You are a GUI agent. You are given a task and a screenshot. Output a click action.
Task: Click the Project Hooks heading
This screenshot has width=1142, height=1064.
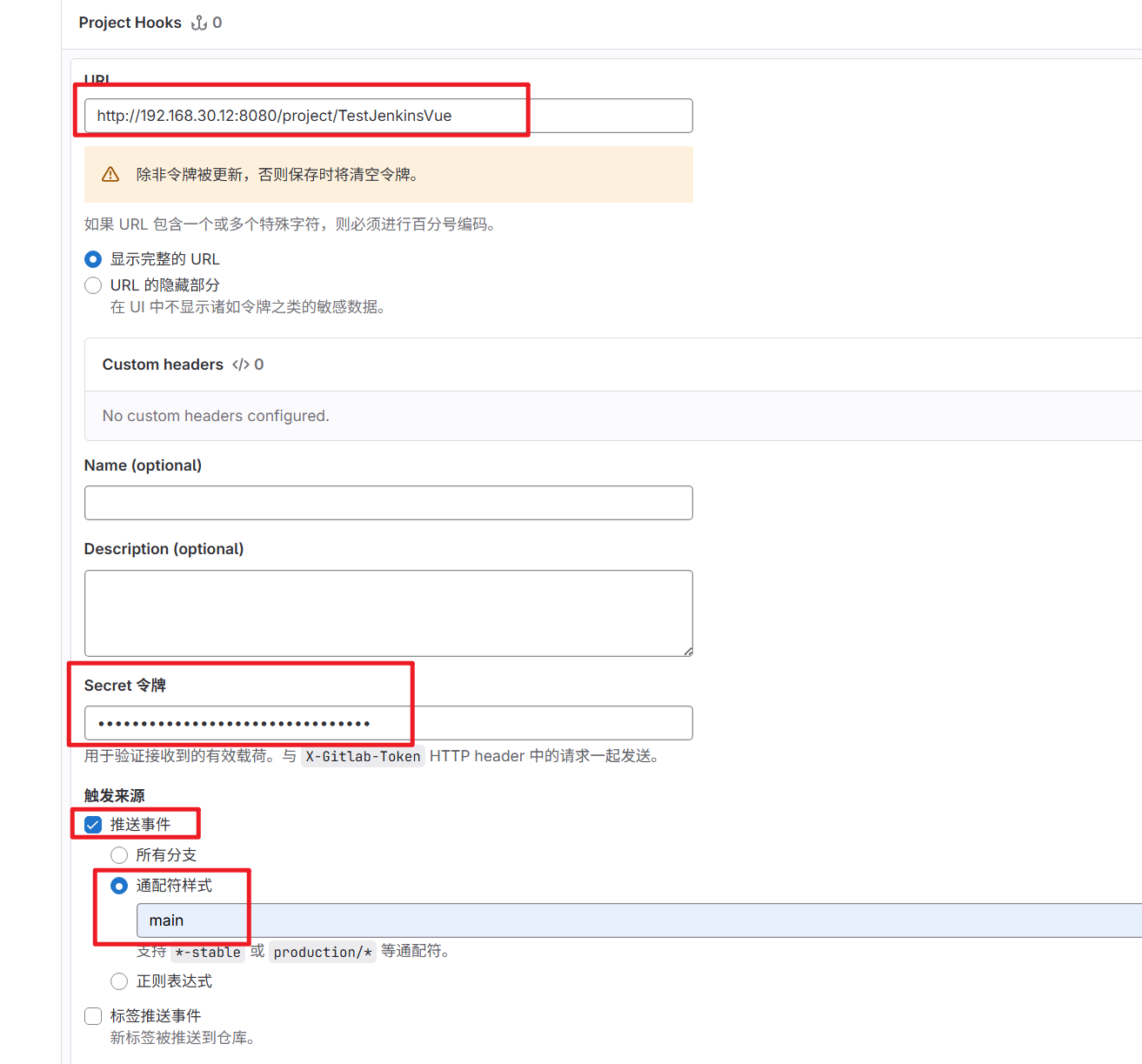click(x=130, y=23)
